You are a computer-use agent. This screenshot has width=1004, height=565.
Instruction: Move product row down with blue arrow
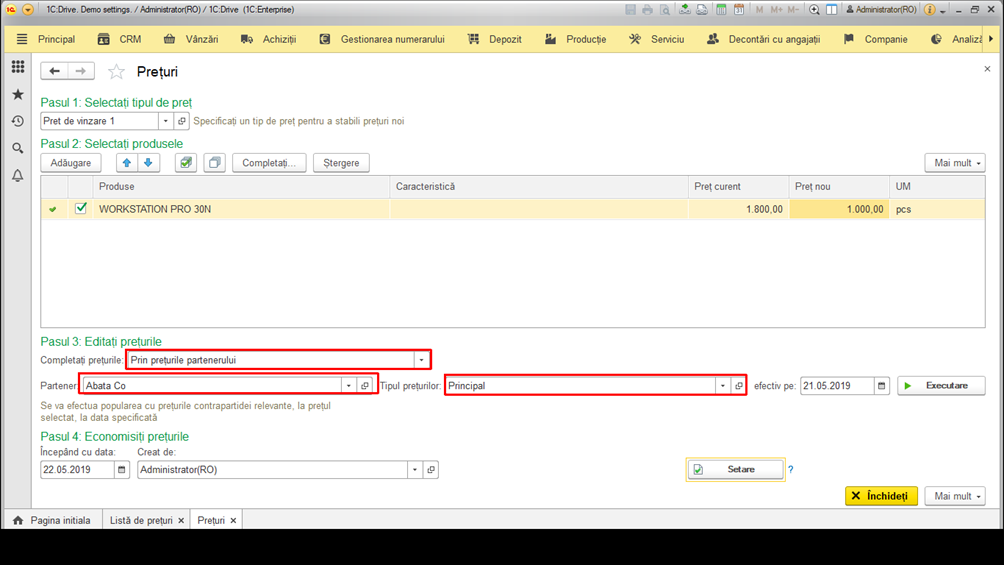pyautogui.click(x=148, y=163)
